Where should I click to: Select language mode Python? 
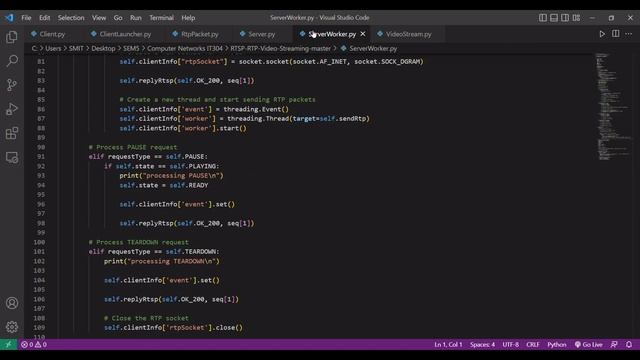click(557, 344)
